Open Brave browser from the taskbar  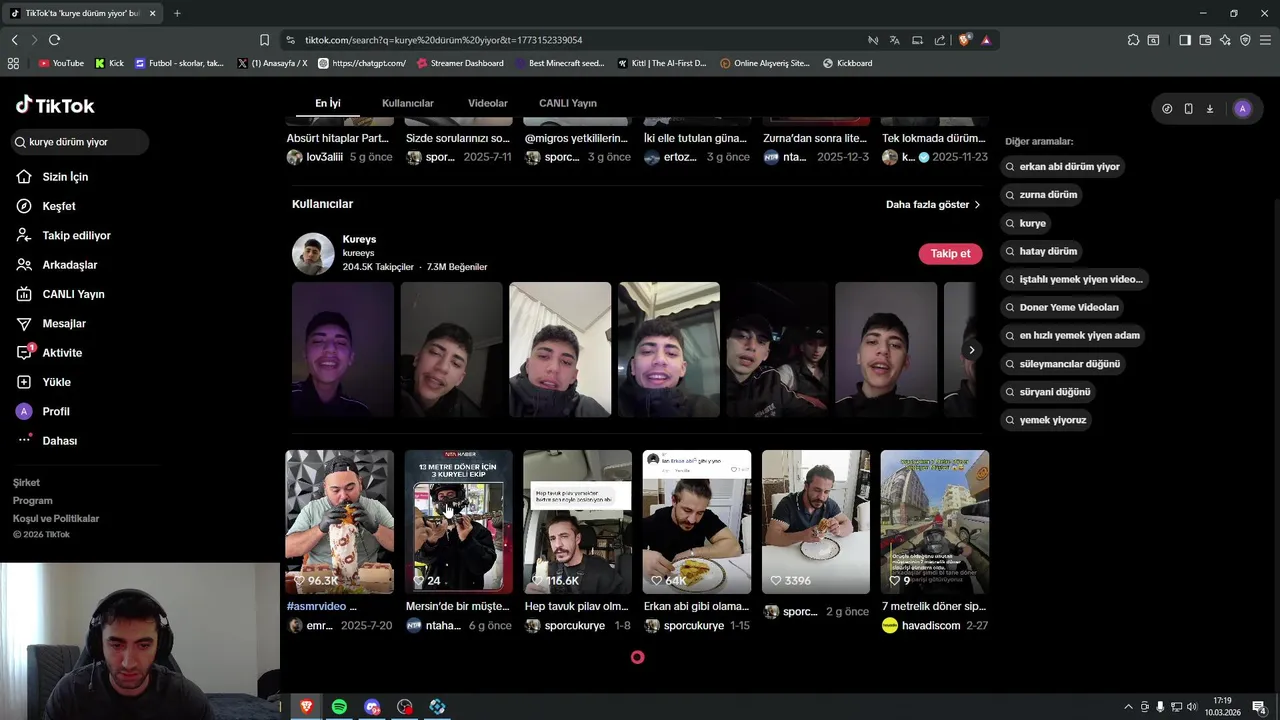(306, 707)
